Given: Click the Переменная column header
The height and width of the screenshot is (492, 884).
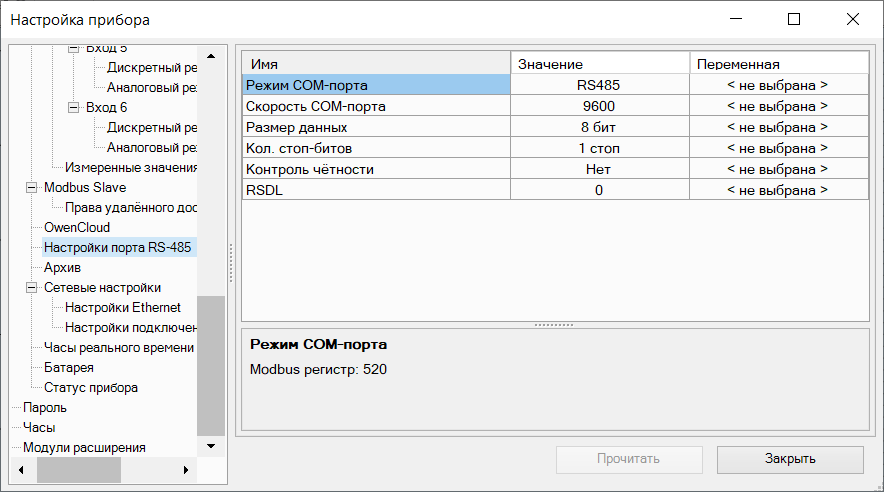Looking at the screenshot, I should 777,64.
